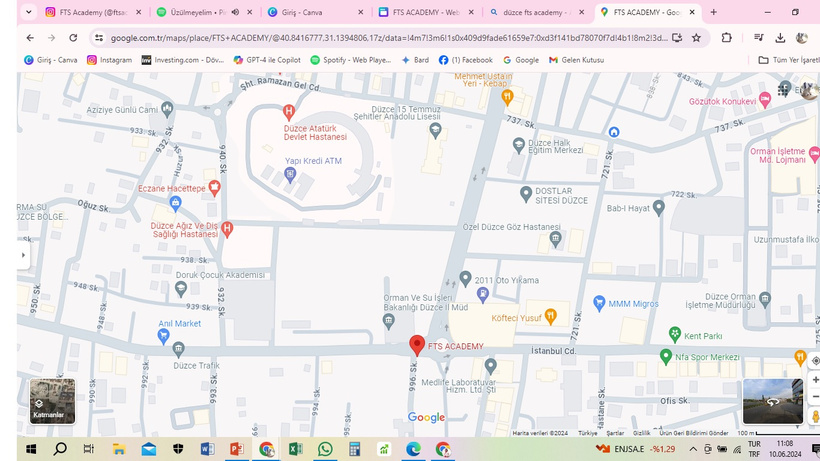Drop the Street View pegman icon
Screen dimensions: 820x461
815,415
